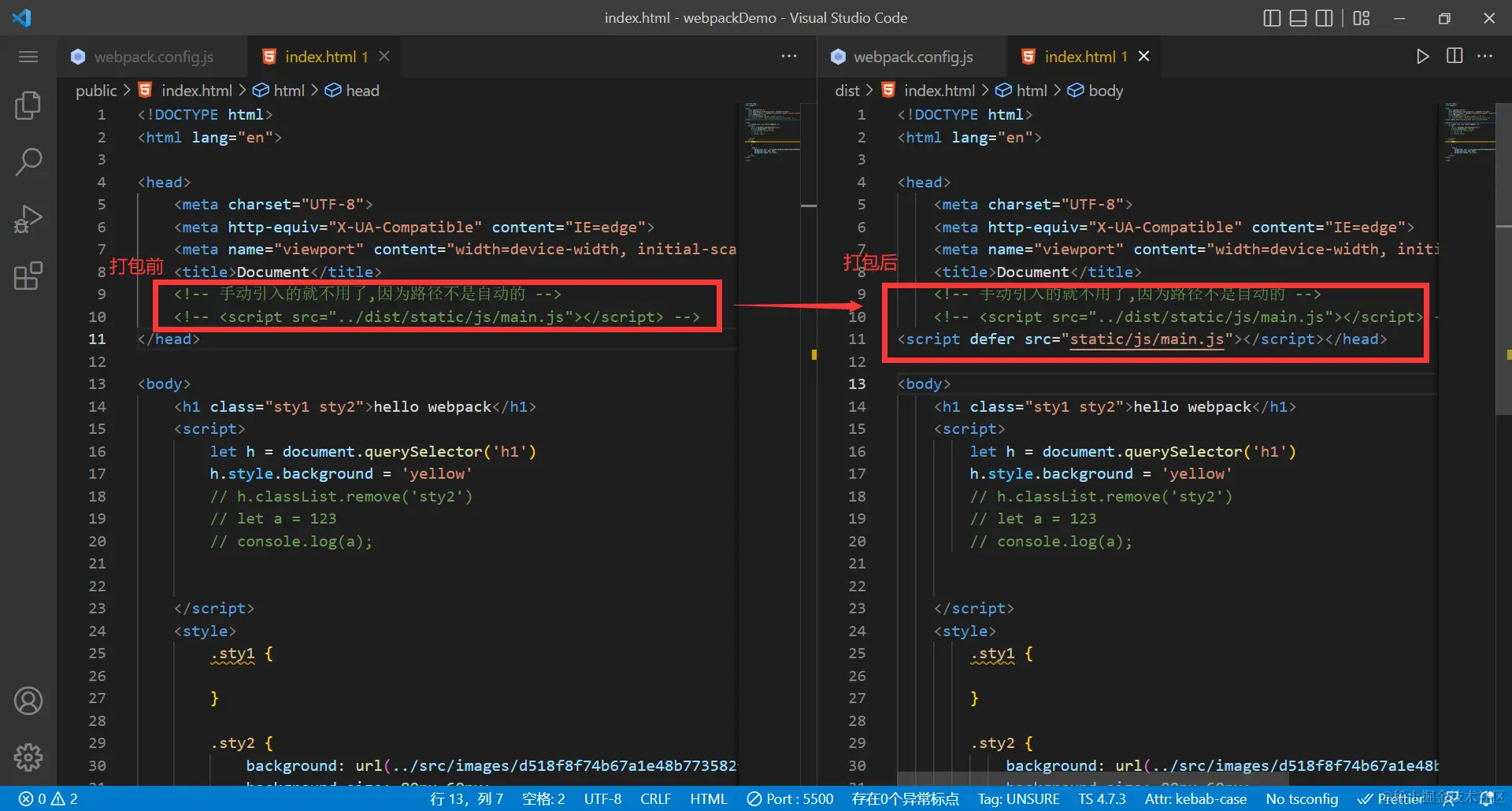The image size is (1512, 811).
Task: Split the right editor group
Action: [x=1455, y=56]
